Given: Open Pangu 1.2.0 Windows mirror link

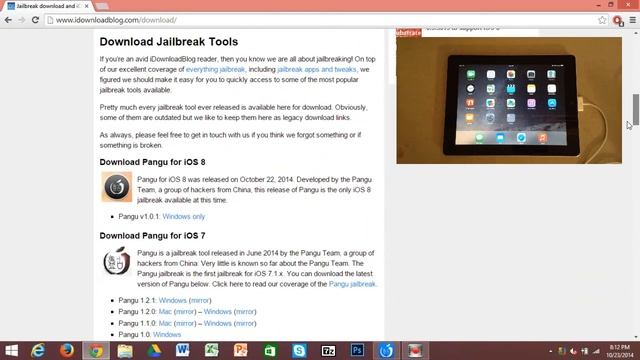Looking at the screenshot, I should pos(245,312).
